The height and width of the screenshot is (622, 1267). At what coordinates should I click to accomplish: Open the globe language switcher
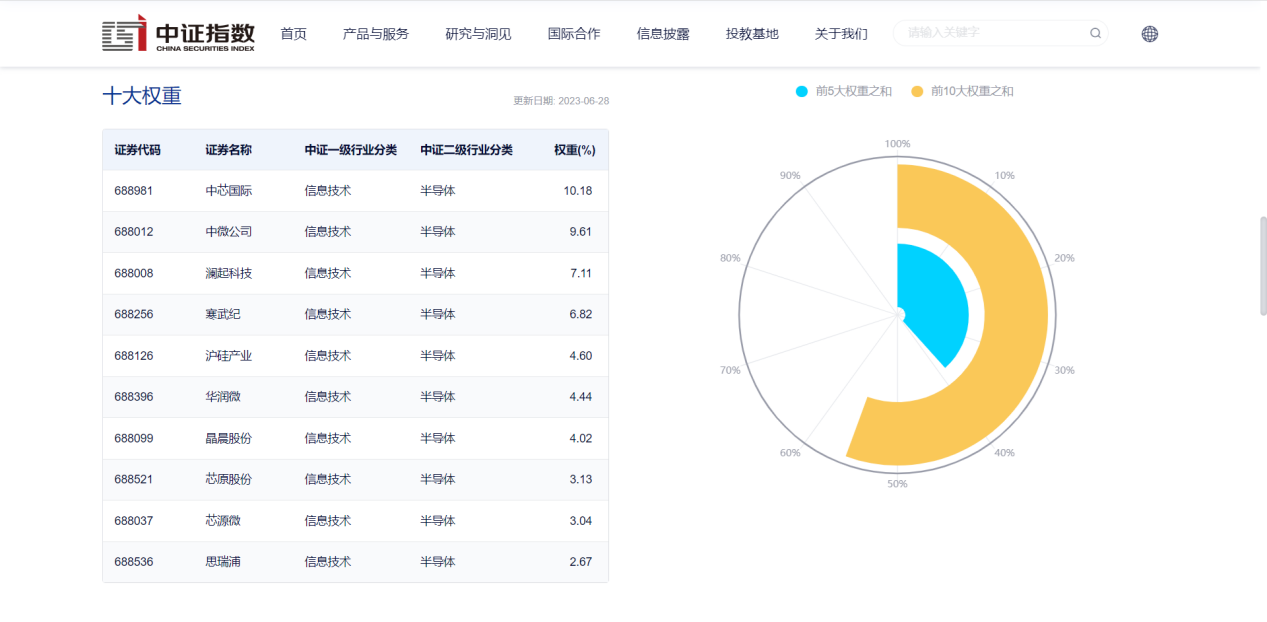(x=1149, y=34)
